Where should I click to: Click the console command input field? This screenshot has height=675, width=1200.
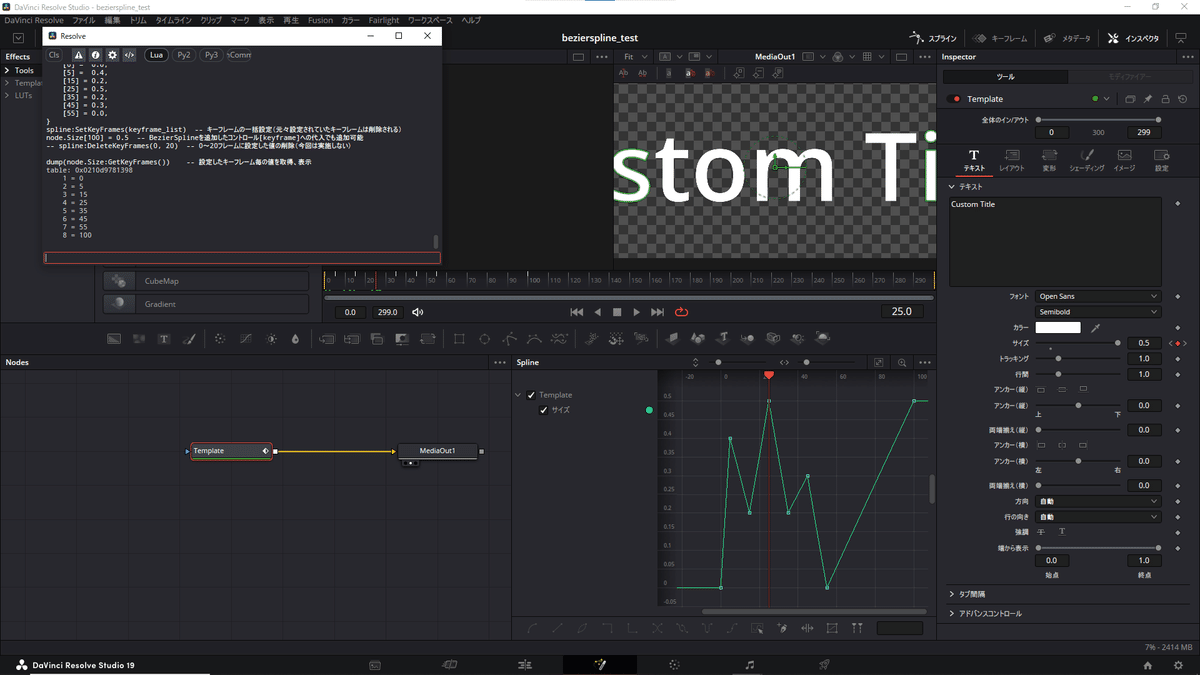point(242,258)
